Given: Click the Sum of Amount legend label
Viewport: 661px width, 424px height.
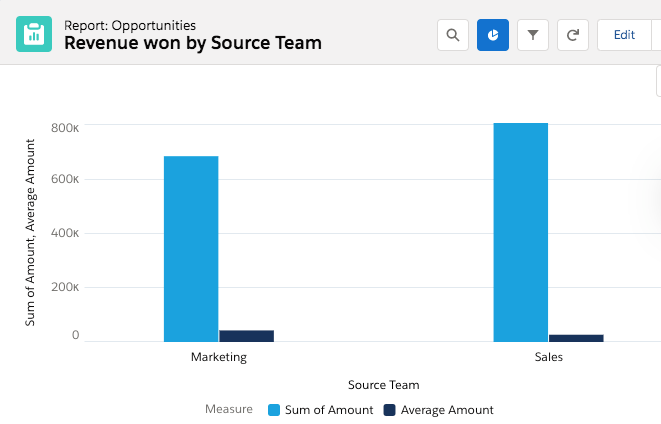Looking at the screenshot, I should pyautogui.click(x=329, y=410).
